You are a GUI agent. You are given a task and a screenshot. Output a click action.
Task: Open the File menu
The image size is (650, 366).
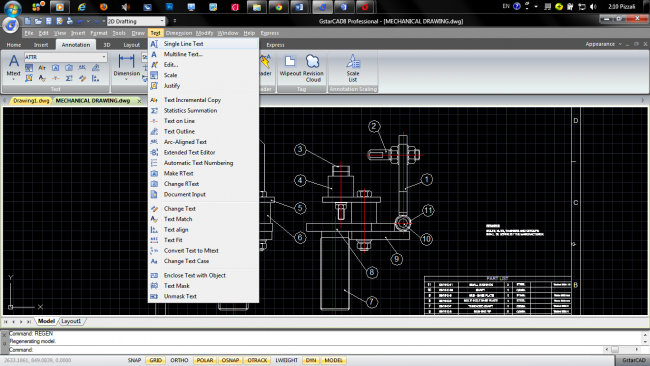[x=29, y=33]
